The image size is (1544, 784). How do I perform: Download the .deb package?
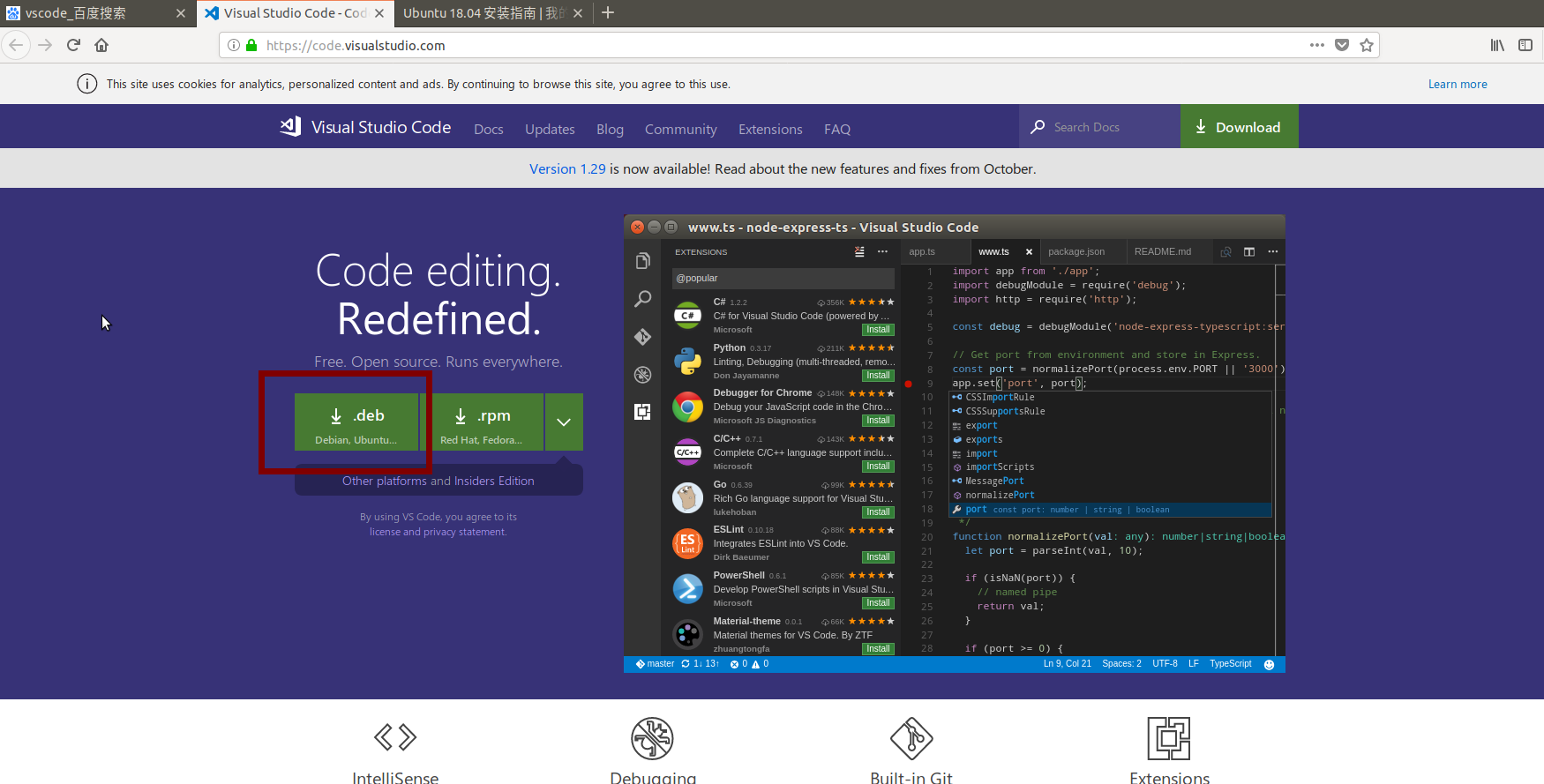pyautogui.click(x=356, y=422)
